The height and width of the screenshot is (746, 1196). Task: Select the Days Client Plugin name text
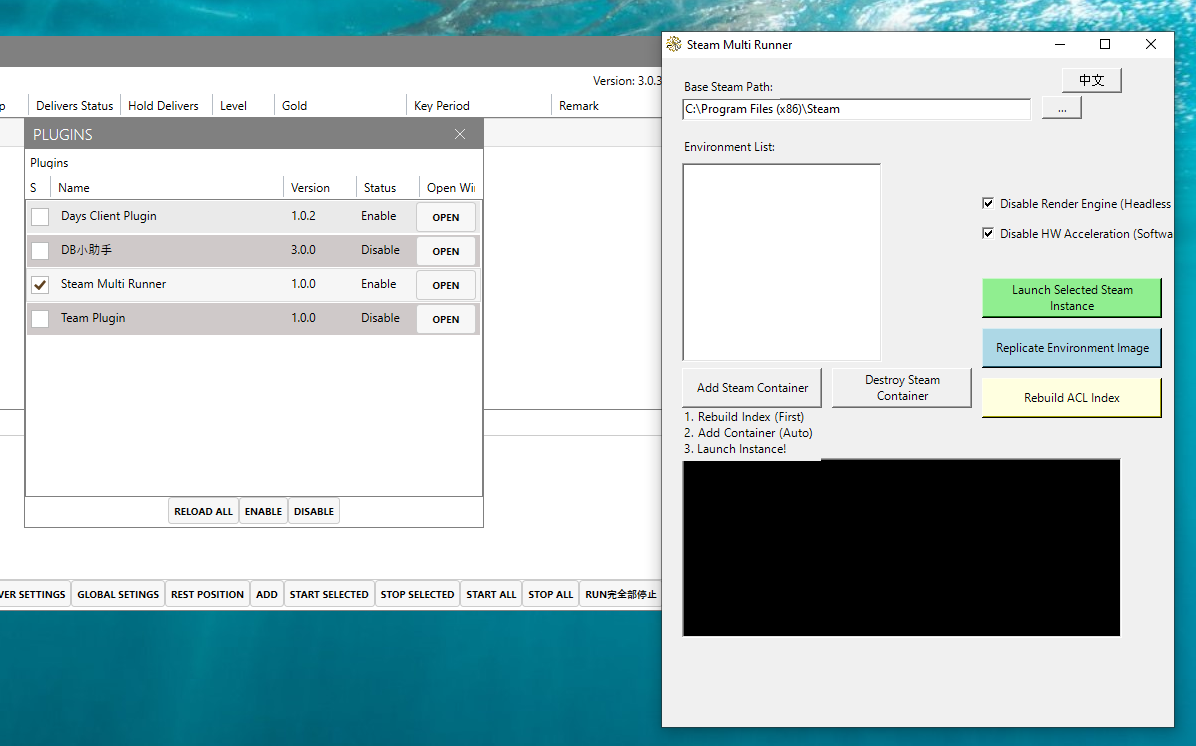coord(108,216)
